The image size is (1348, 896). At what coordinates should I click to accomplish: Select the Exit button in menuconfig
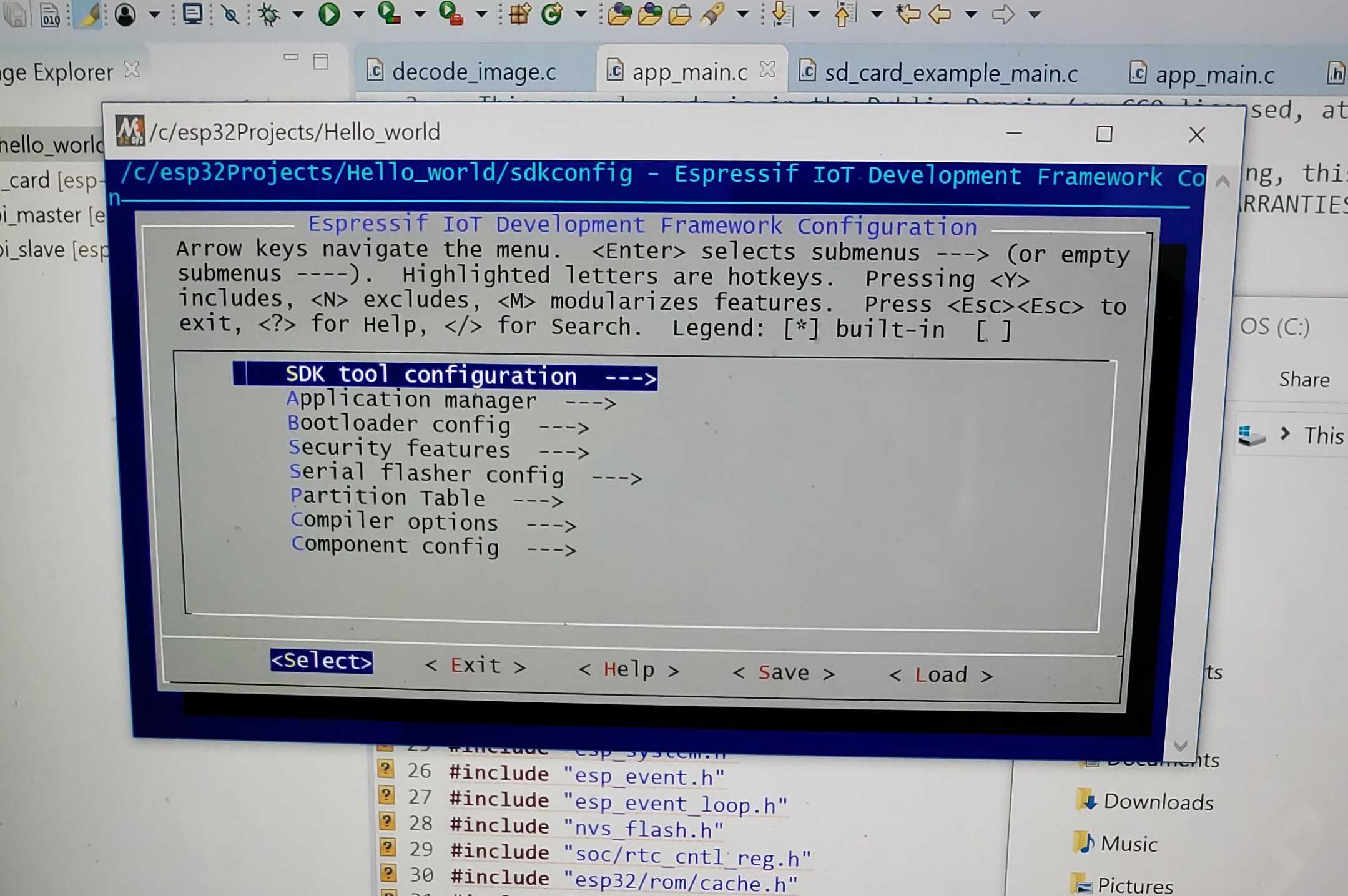(475, 666)
